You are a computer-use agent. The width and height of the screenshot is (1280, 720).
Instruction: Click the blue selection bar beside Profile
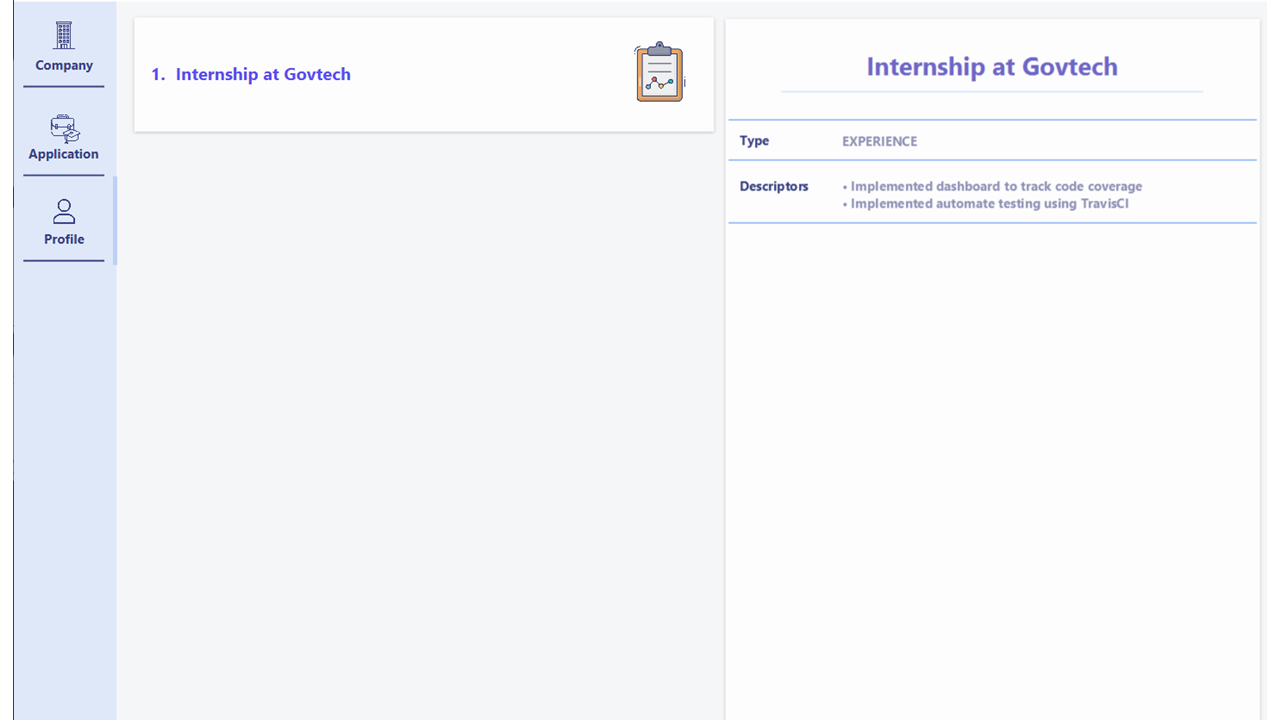tap(115, 221)
